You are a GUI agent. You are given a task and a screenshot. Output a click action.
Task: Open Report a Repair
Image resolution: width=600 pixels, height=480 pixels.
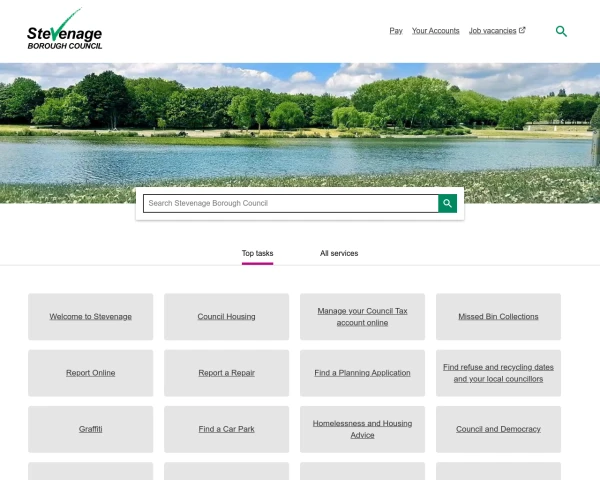226,373
